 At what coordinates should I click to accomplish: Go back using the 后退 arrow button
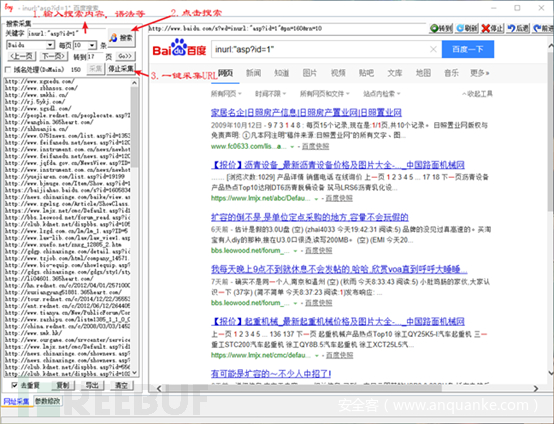point(518,28)
